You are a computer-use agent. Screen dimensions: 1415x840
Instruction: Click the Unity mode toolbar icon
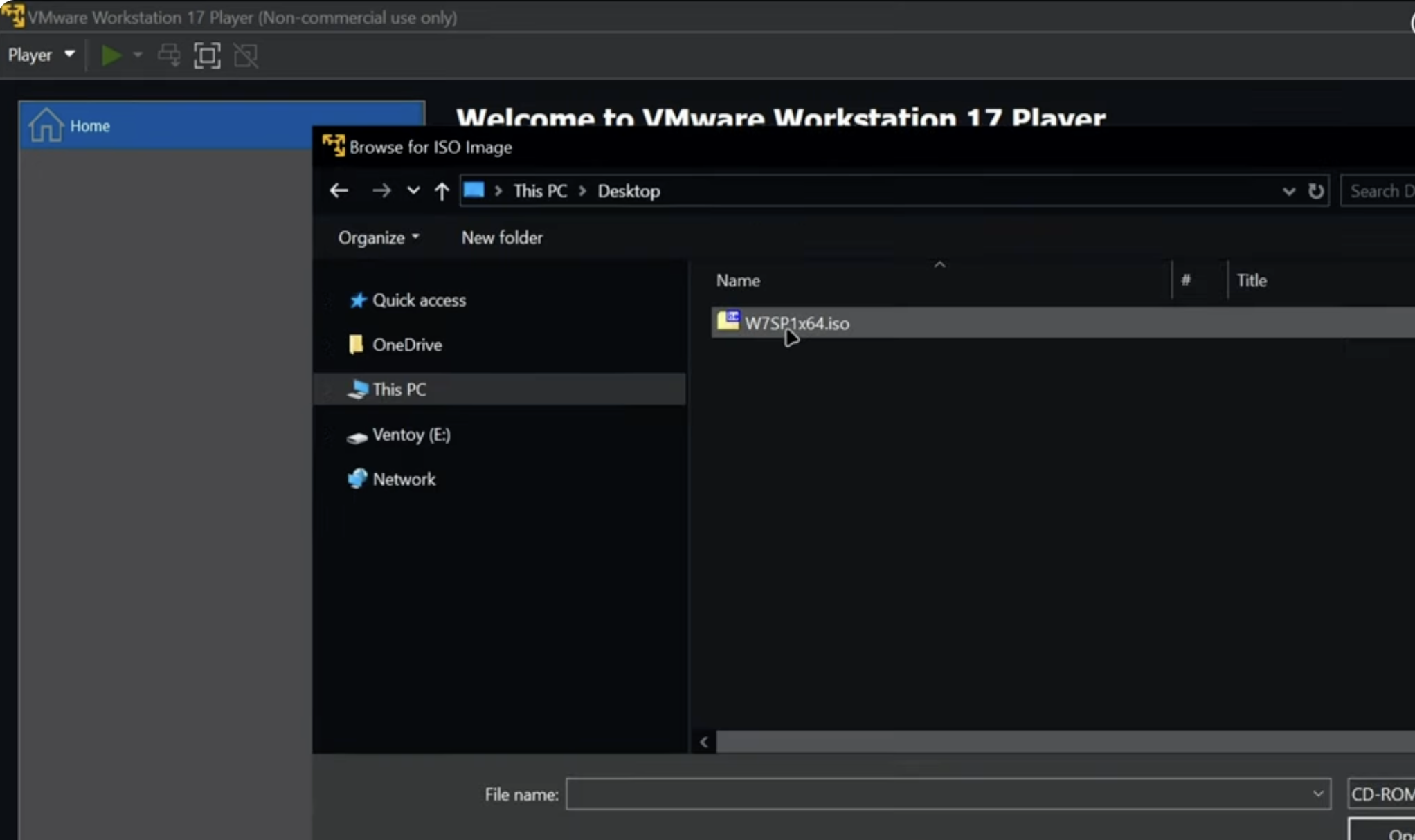246,55
